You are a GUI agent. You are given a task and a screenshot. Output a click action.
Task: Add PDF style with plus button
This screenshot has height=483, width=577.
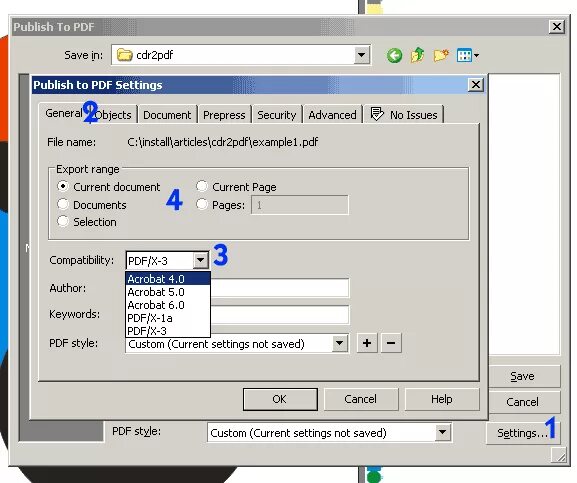click(367, 343)
